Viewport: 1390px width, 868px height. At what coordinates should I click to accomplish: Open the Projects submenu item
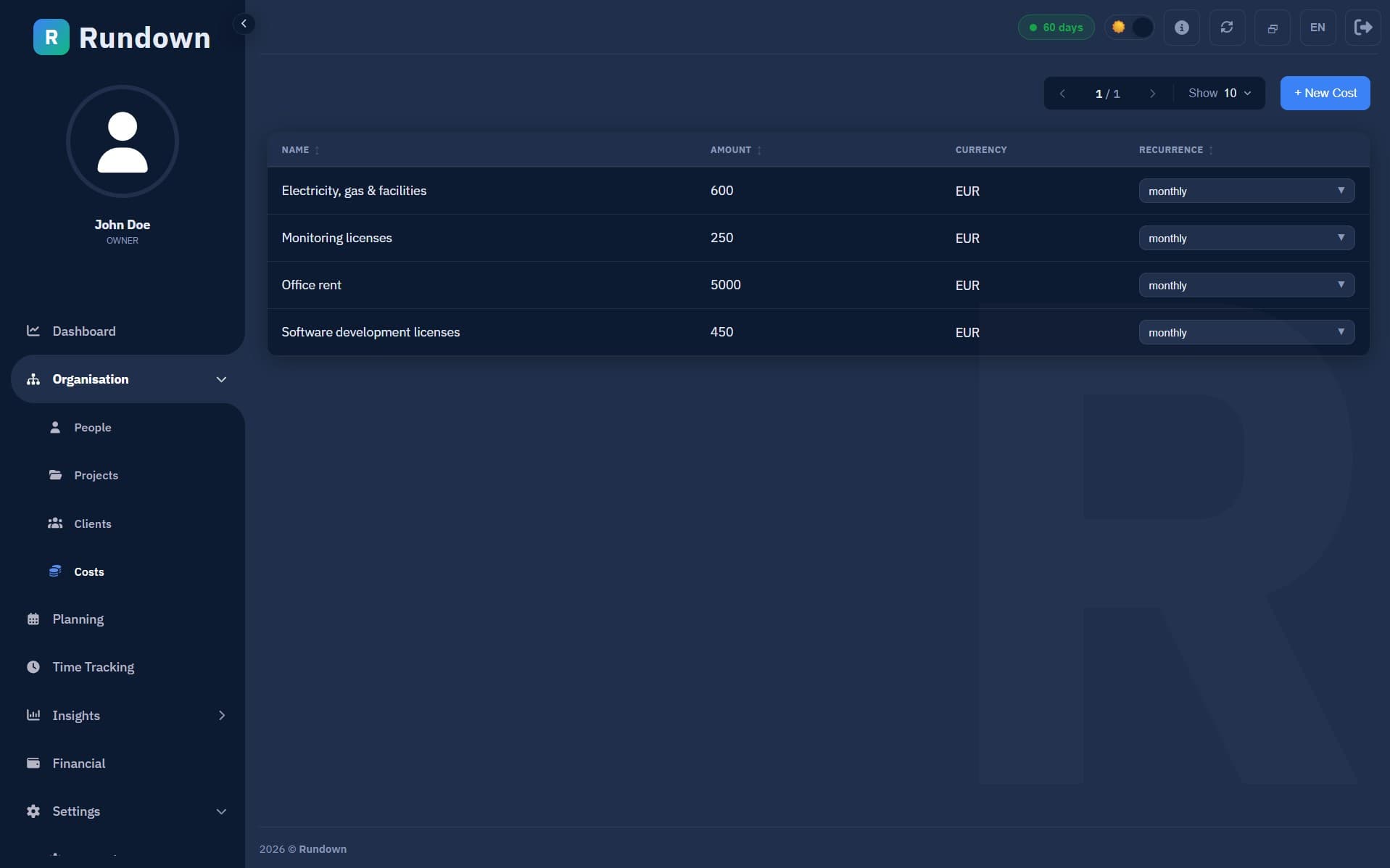click(x=96, y=476)
